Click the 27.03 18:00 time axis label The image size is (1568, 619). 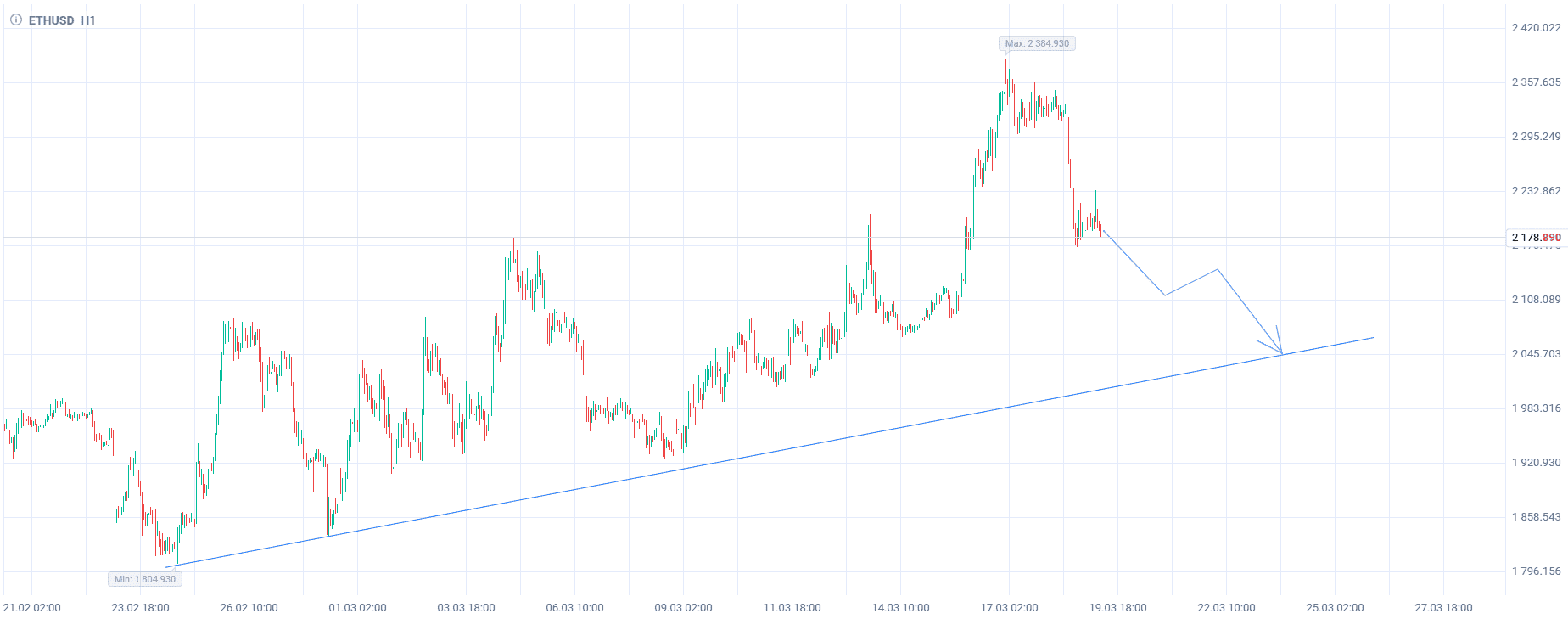pos(1443,608)
